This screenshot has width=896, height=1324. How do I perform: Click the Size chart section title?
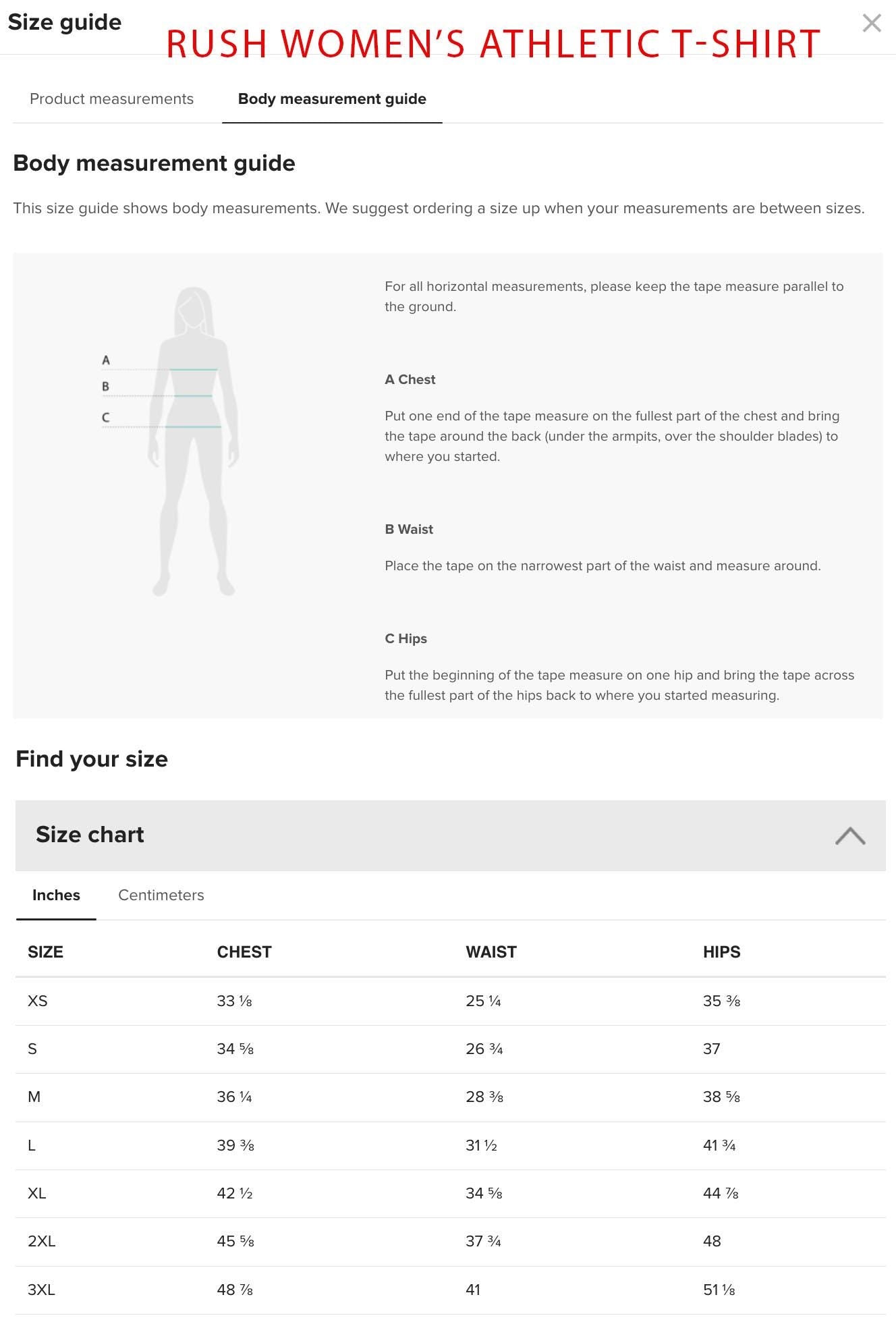point(90,835)
